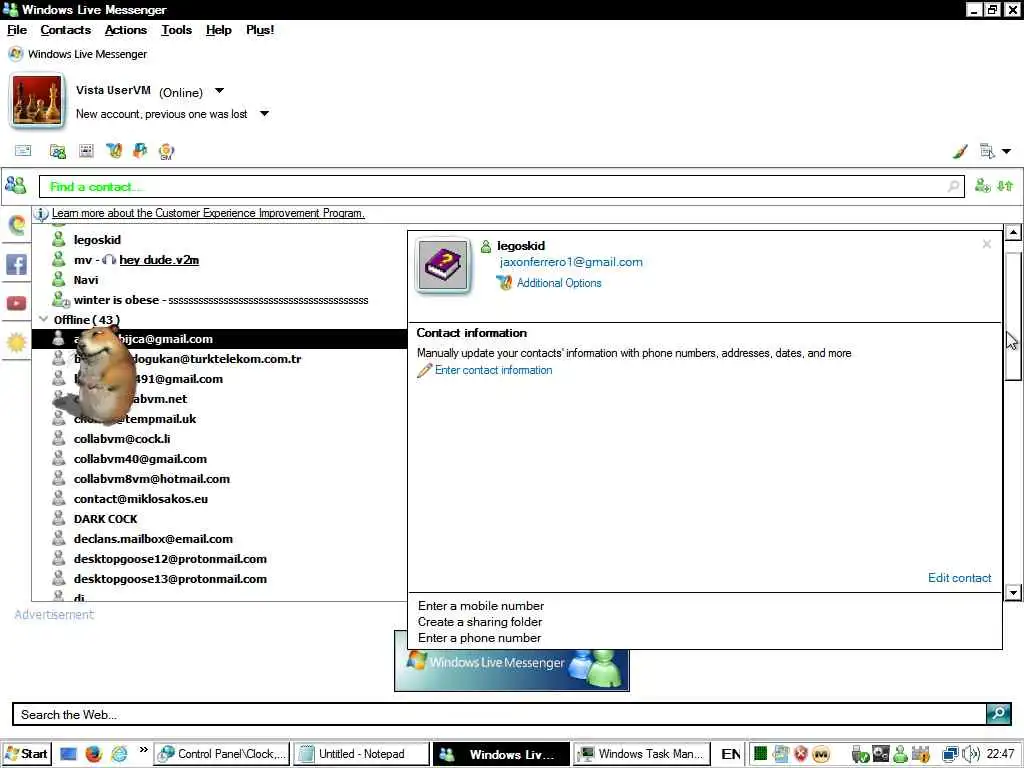Open the Facebook tab in left sidebar
The width and height of the screenshot is (1024, 768).
[x=16, y=264]
